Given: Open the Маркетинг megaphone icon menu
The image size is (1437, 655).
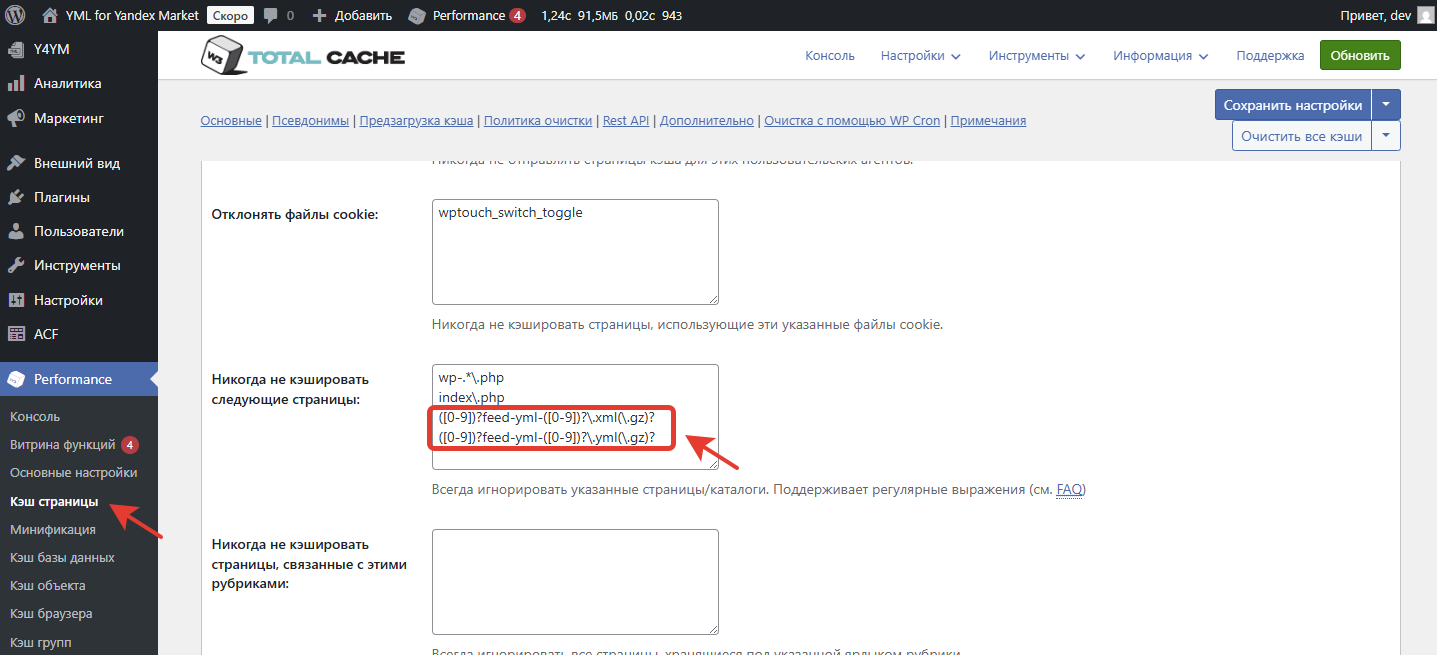Looking at the screenshot, I should [x=16, y=118].
